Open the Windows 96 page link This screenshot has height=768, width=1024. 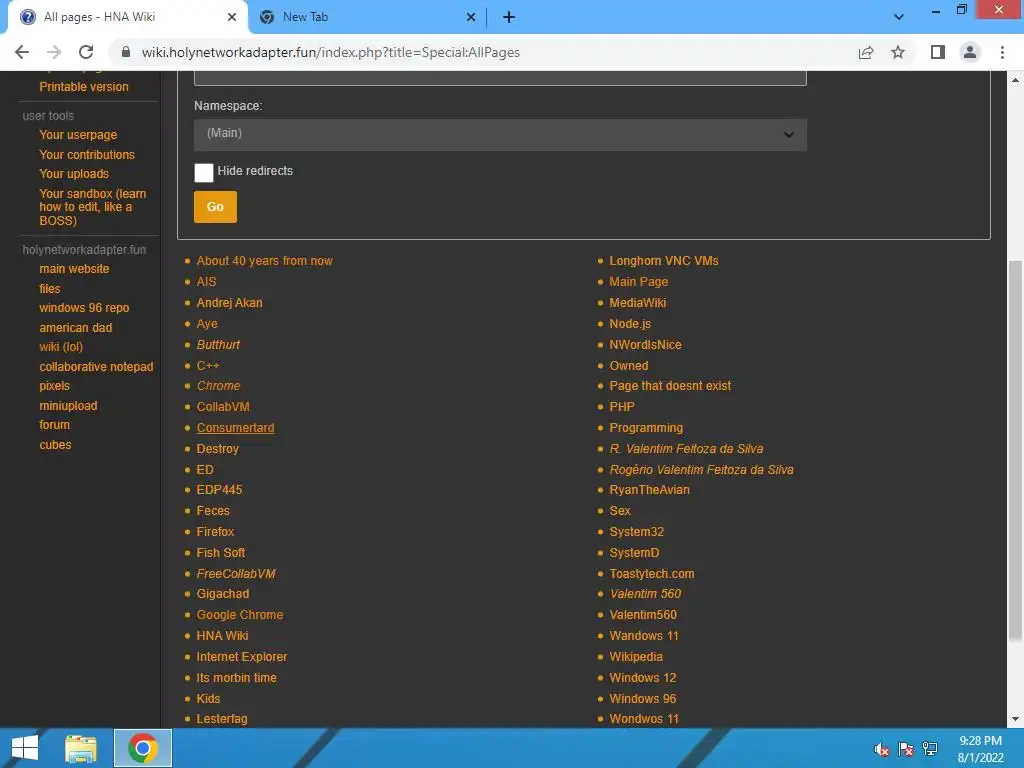643,699
